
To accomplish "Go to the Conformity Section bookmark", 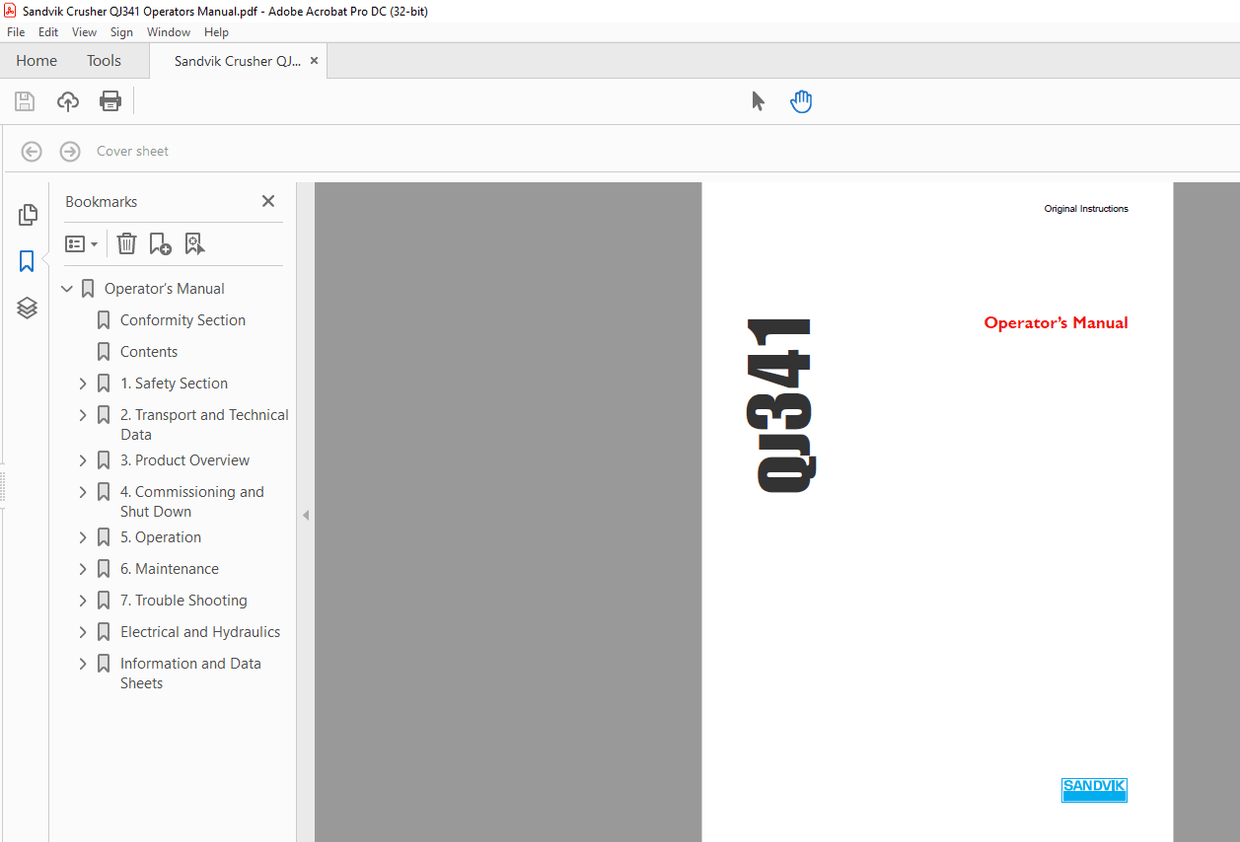I will (x=182, y=320).
